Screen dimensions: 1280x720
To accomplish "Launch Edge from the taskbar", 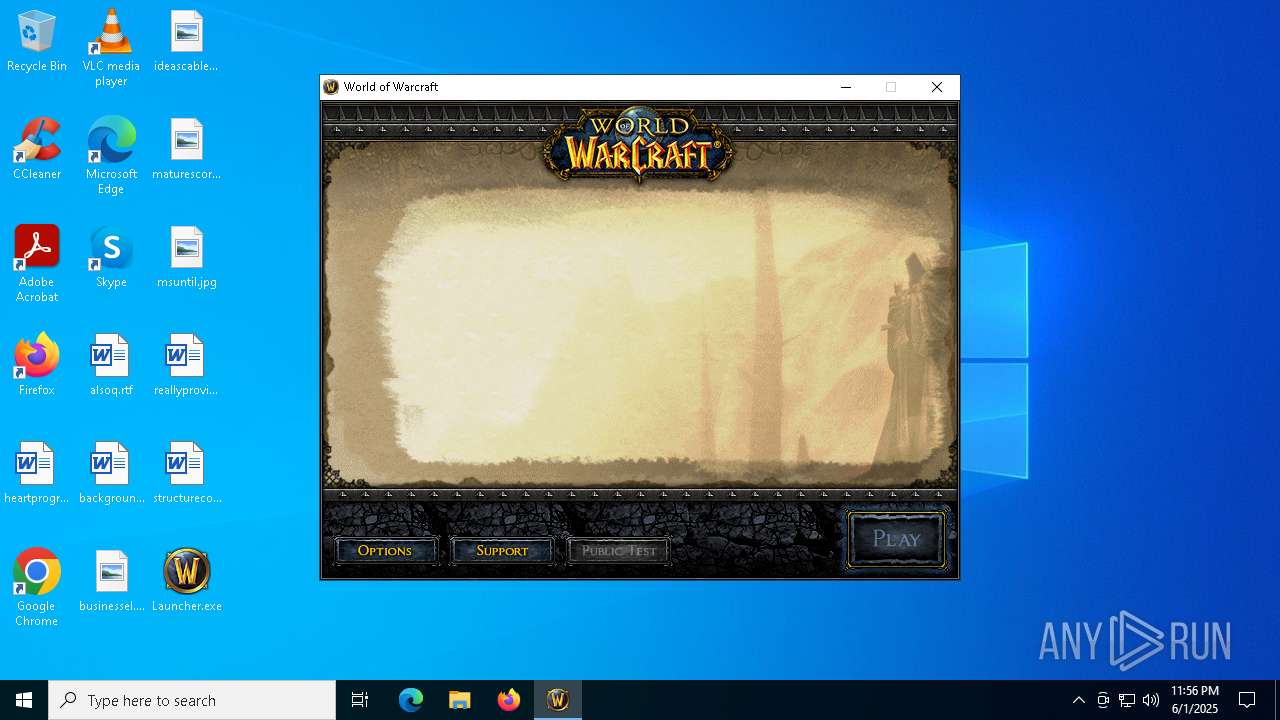I will click(411, 700).
